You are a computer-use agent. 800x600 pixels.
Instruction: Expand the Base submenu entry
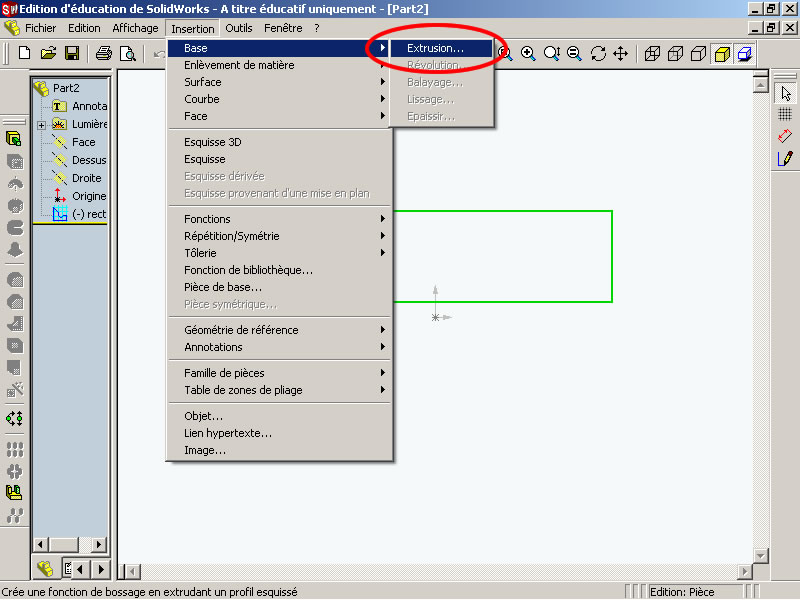(279, 48)
